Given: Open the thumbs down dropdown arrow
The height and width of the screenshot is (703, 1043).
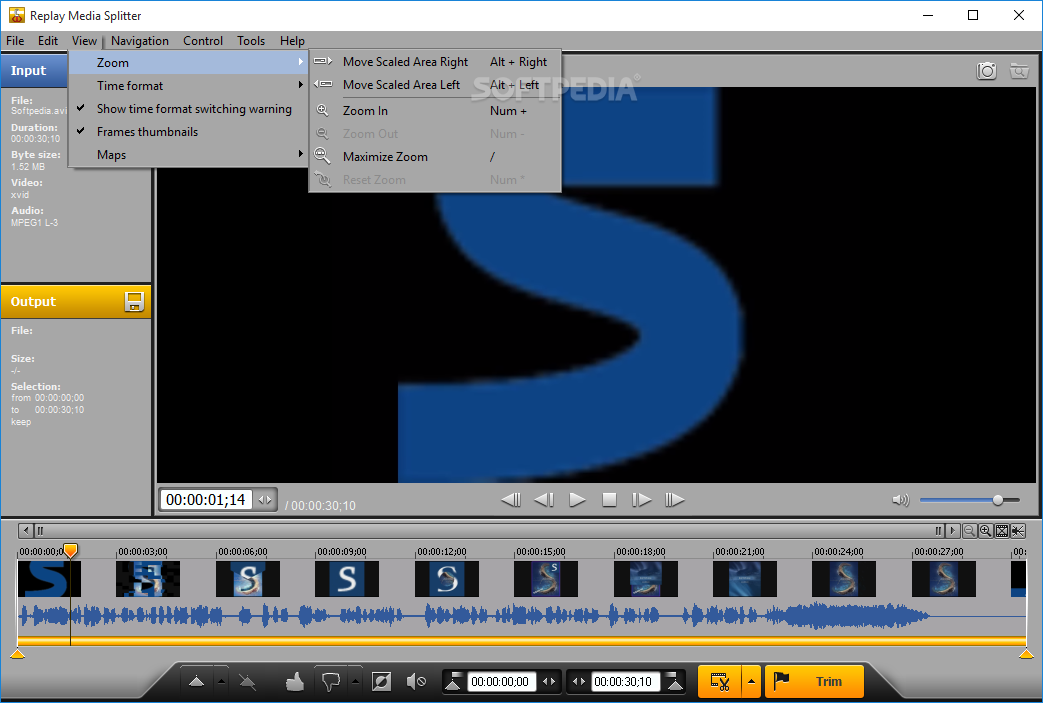Looking at the screenshot, I should pos(356,681).
